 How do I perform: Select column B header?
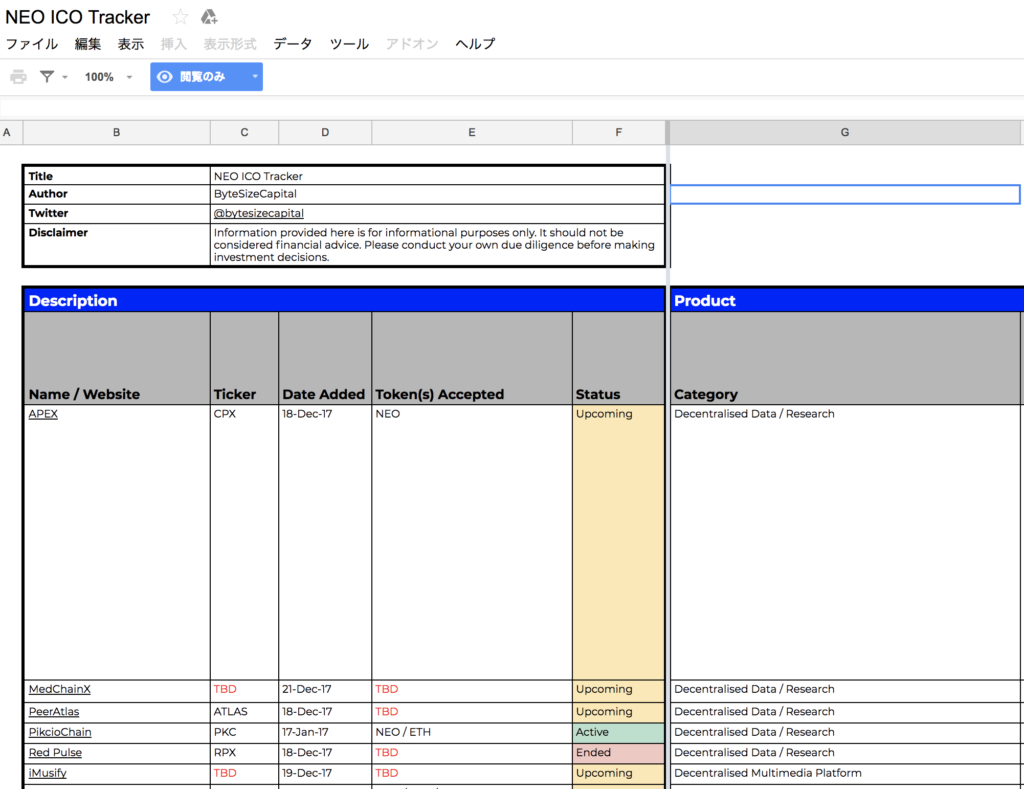pos(116,132)
